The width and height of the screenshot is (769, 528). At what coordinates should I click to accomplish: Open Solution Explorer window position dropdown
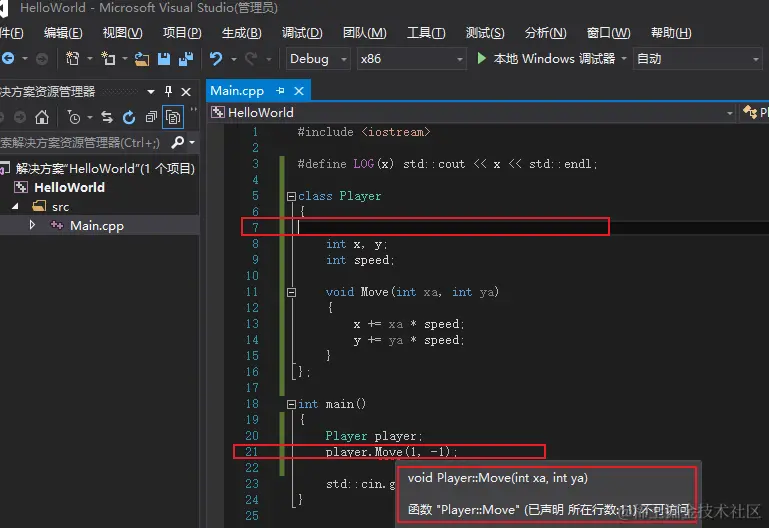(151, 92)
